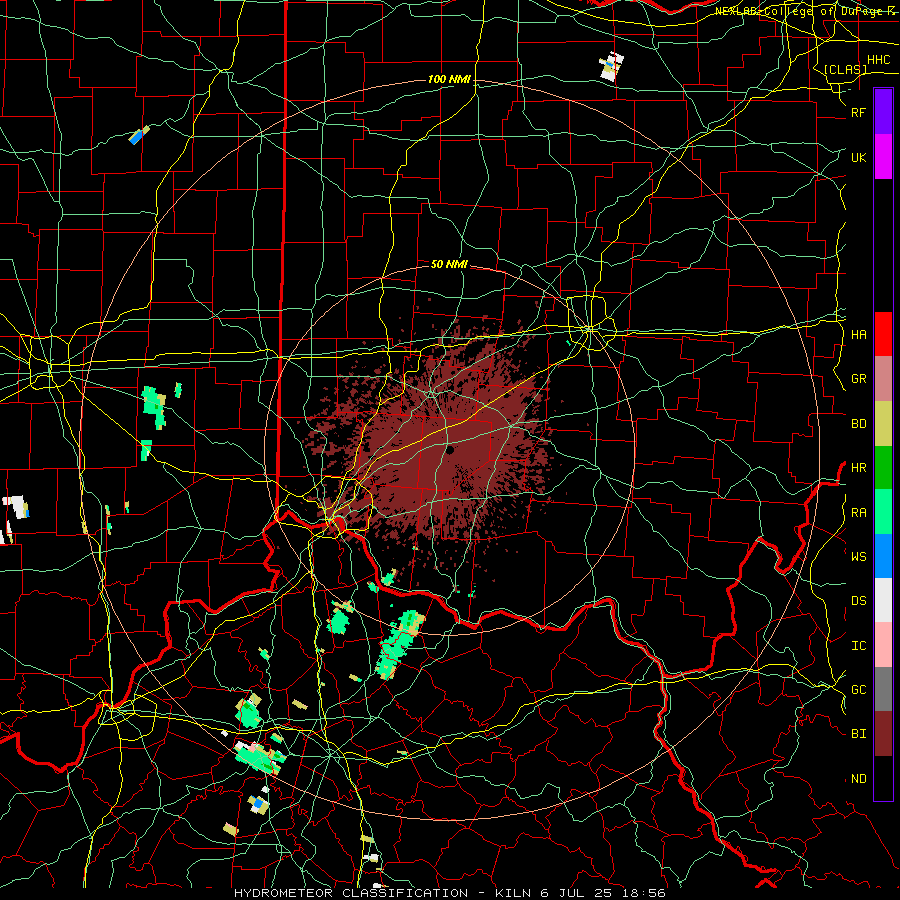Click the "50 NMI" range ring label

[x=449, y=264]
